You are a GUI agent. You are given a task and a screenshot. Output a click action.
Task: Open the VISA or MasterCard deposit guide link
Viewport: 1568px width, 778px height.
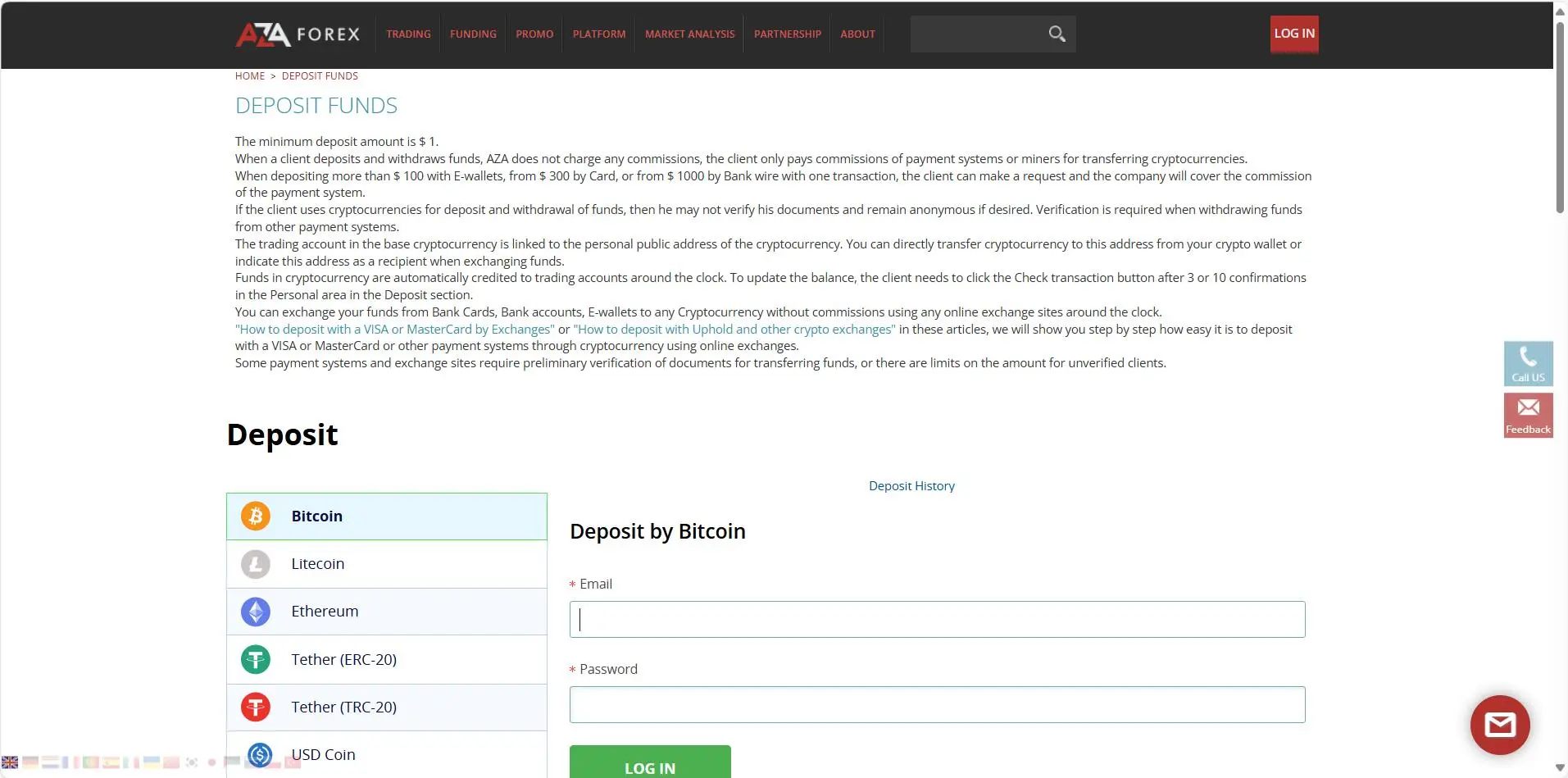tap(395, 330)
